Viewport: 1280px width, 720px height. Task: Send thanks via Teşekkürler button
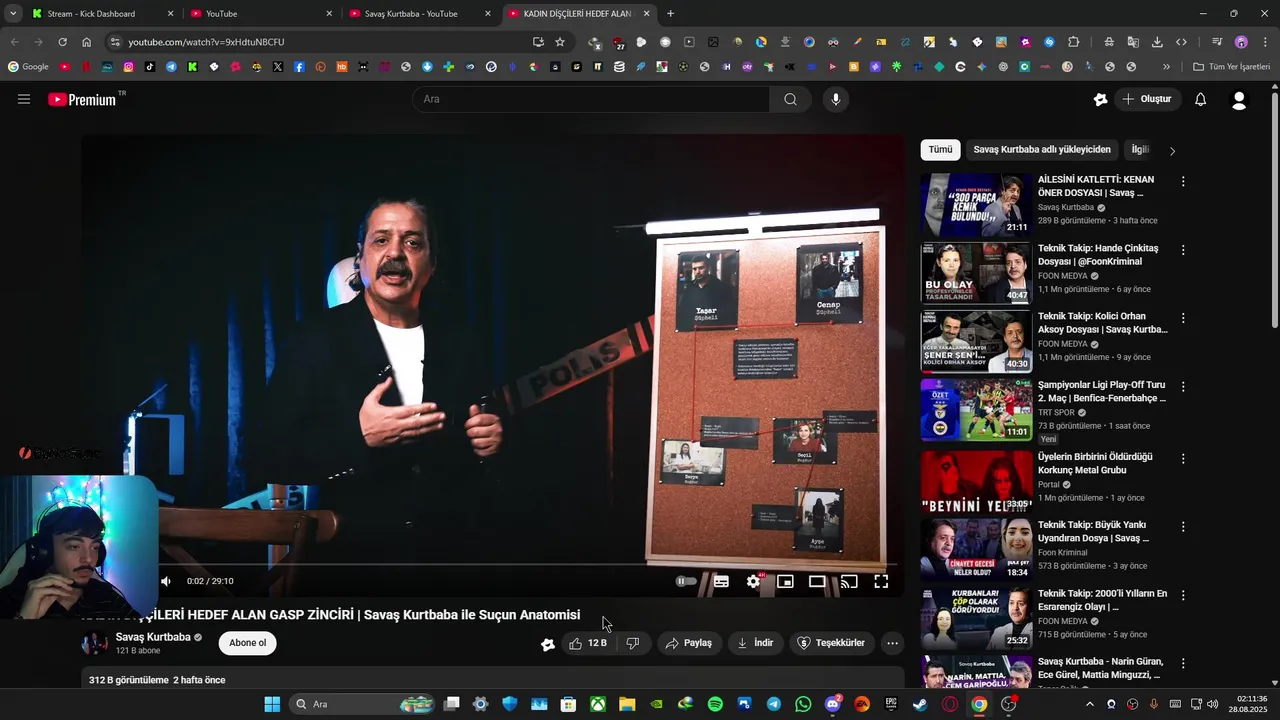point(832,643)
